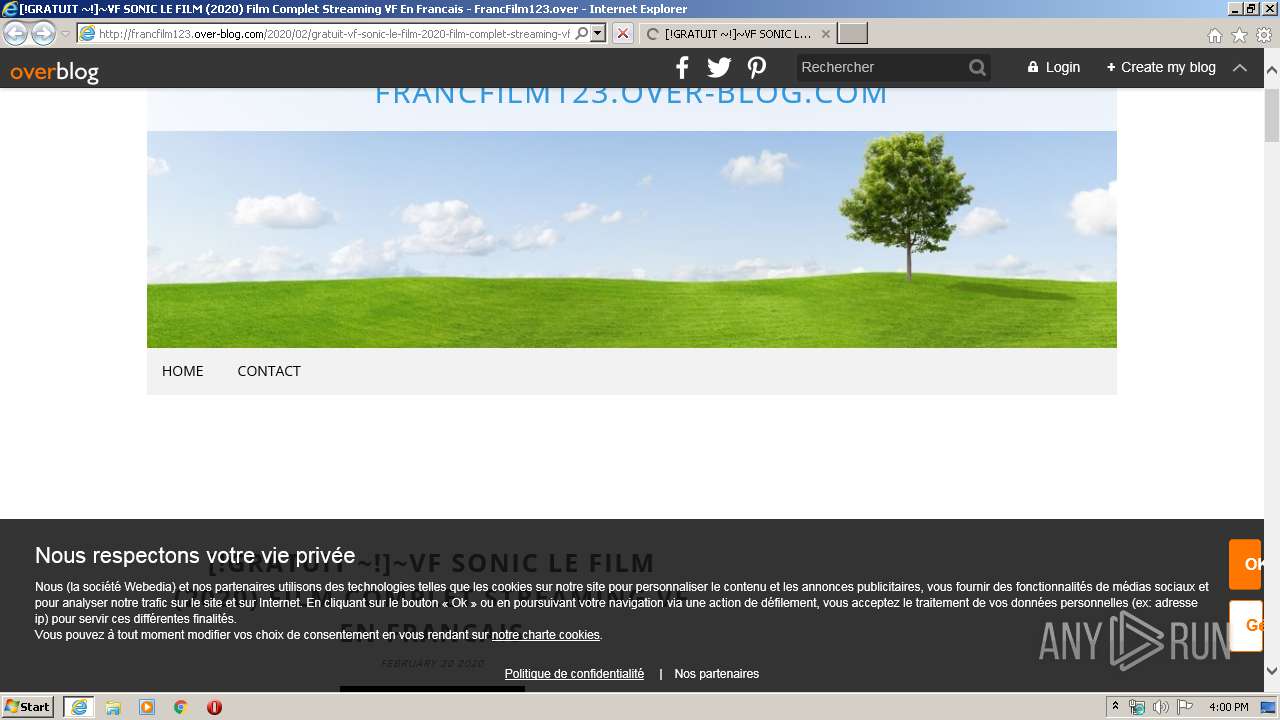Close the SONIC LE FILM tab
Screen dimensions: 1280x720
coord(825,34)
